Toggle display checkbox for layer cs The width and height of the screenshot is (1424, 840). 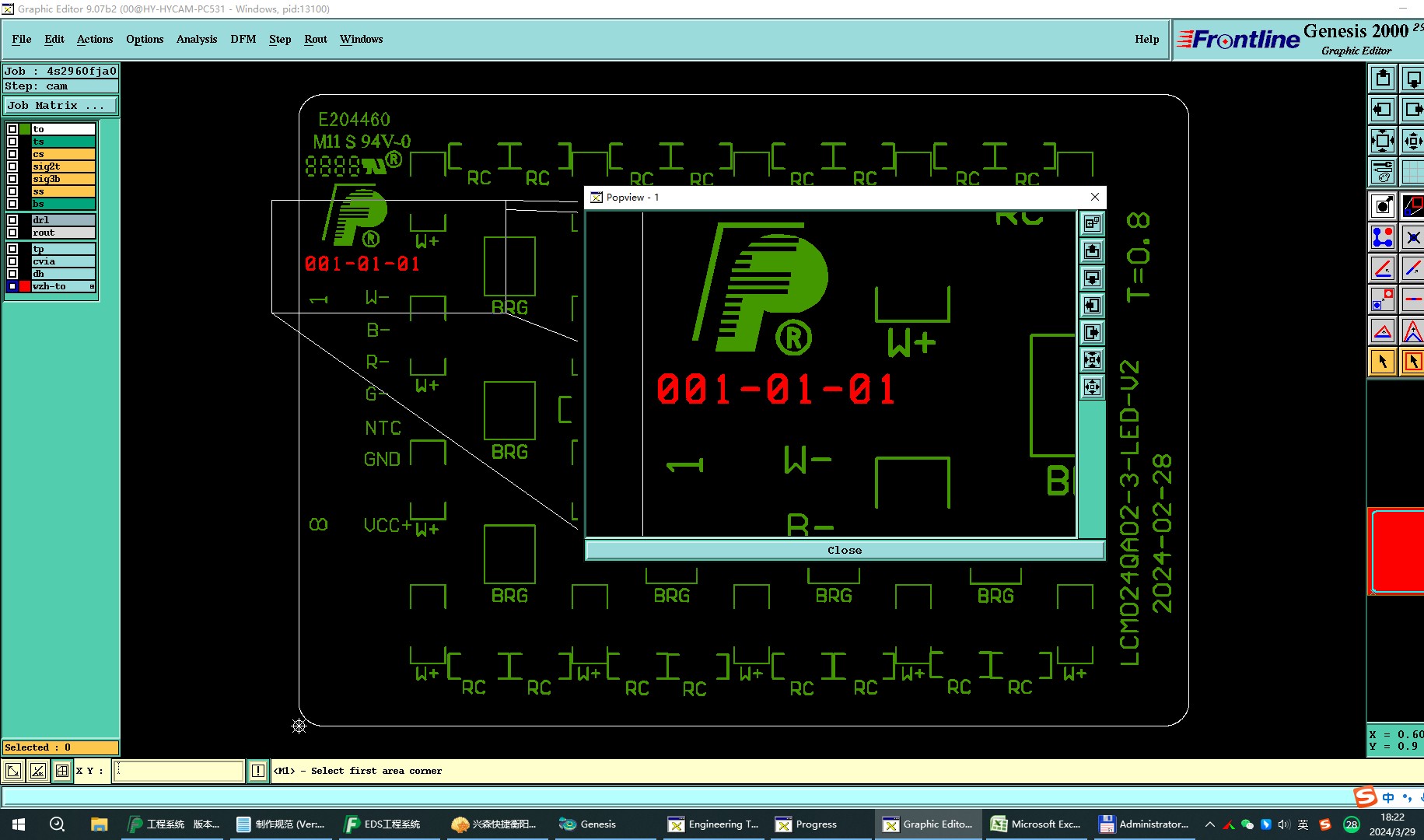(x=12, y=154)
